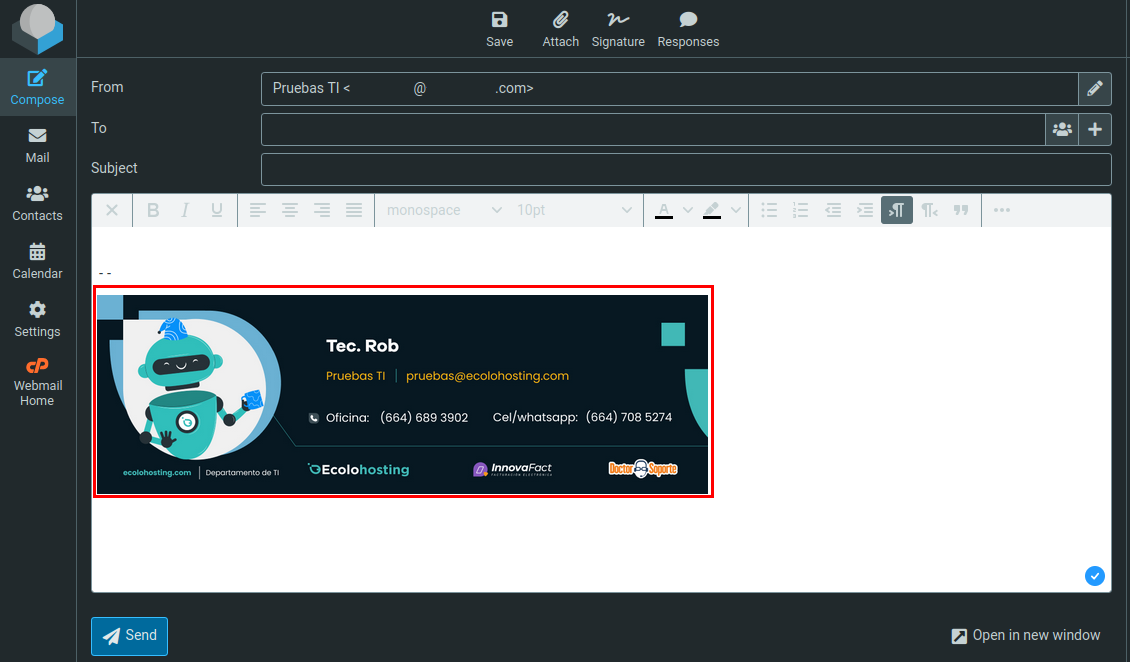This screenshot has width=1130, height=662.
Task: Toggle italic formatting
Action: pos(185,210)
